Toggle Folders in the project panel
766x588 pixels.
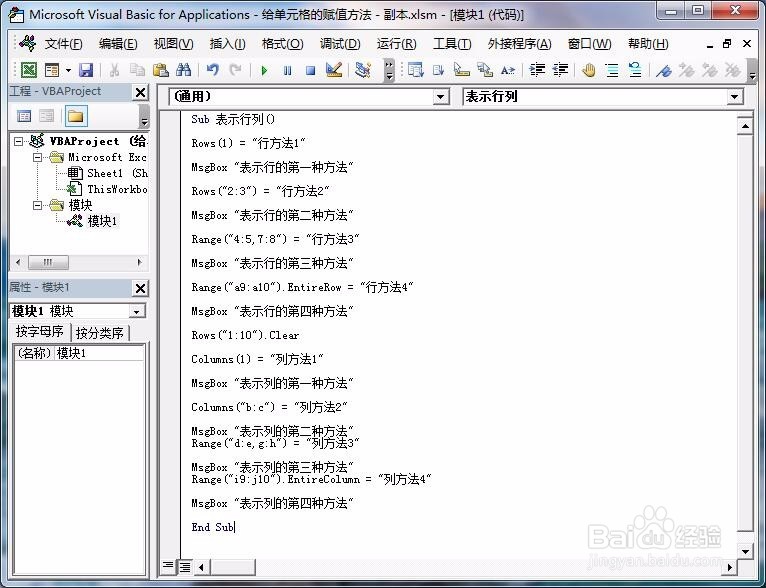click(x=76, y=116)
